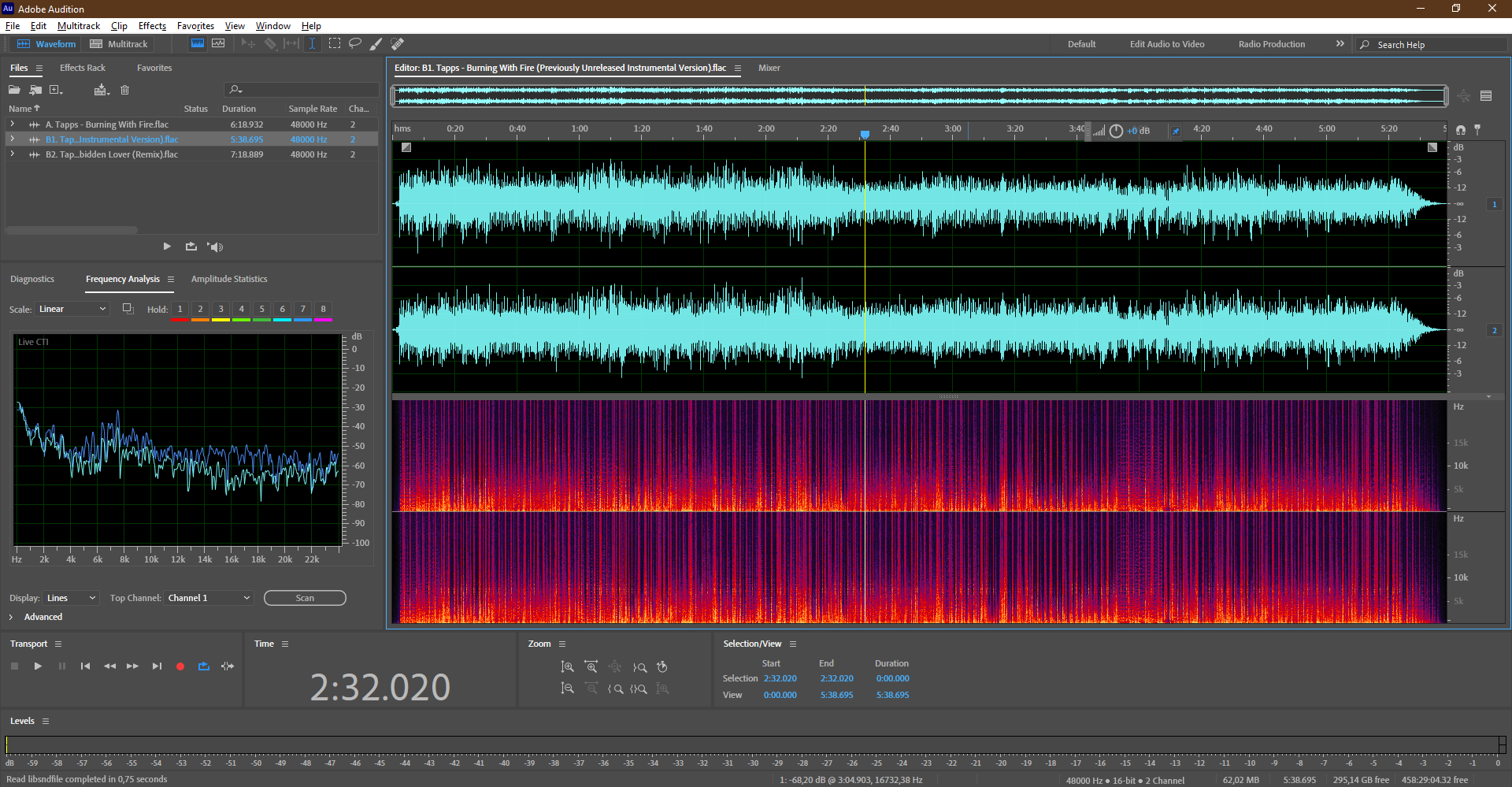The image size is (1512, 787).
Task: Select the Paintbrush Selection tool
Action: (x=376, y=43)
